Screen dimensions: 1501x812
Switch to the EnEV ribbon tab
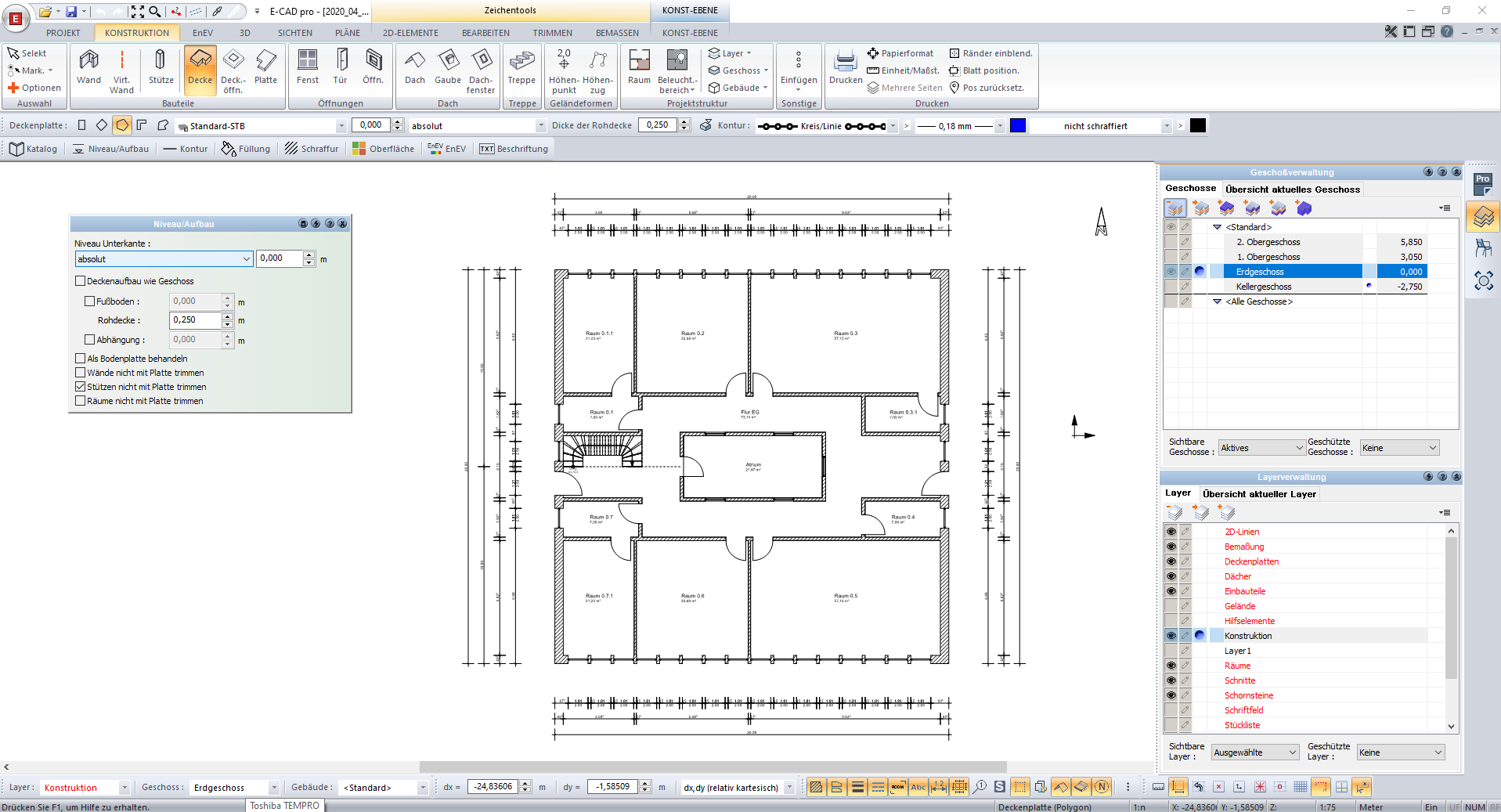[202, 32]
